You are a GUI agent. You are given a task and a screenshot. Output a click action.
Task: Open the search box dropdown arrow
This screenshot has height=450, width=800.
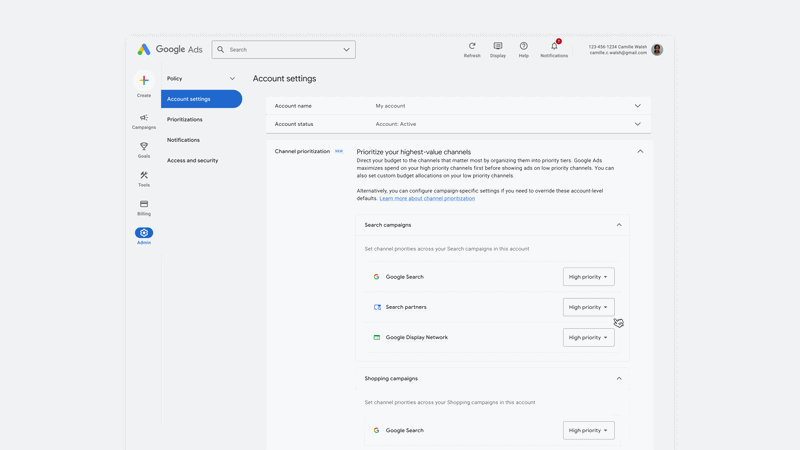(x=346, y=49)
